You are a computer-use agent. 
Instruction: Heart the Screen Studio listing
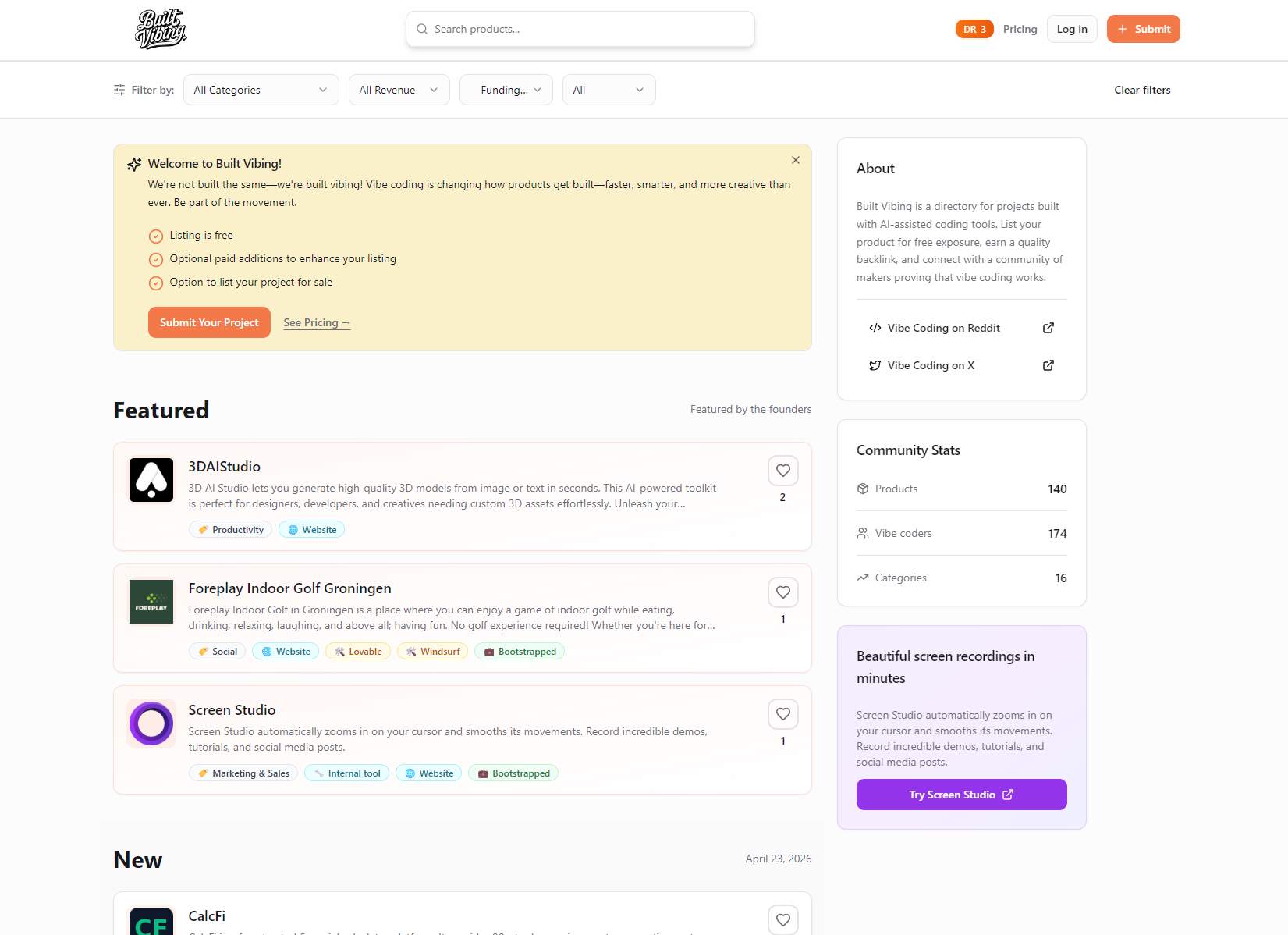782,713
